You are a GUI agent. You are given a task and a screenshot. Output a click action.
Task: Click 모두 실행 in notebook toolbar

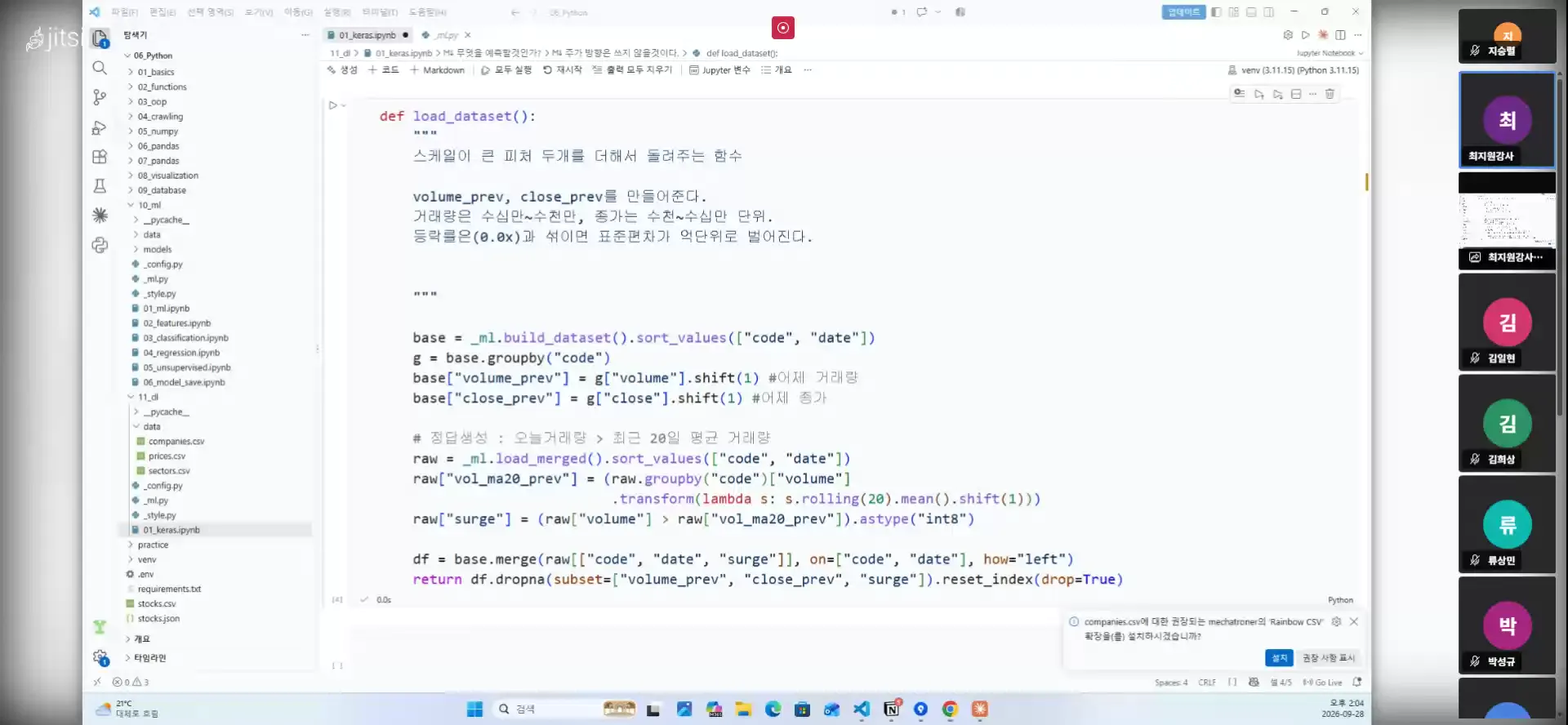click(x=506, y=70)
